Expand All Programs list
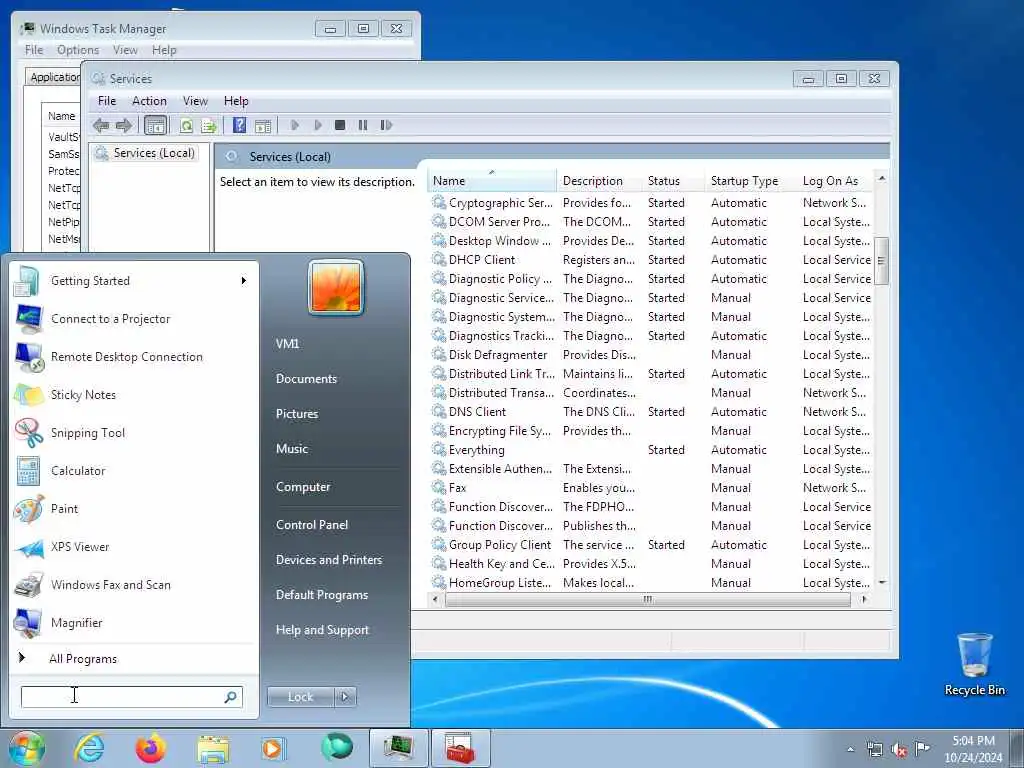1024x768 pixels. click(134, 659)
